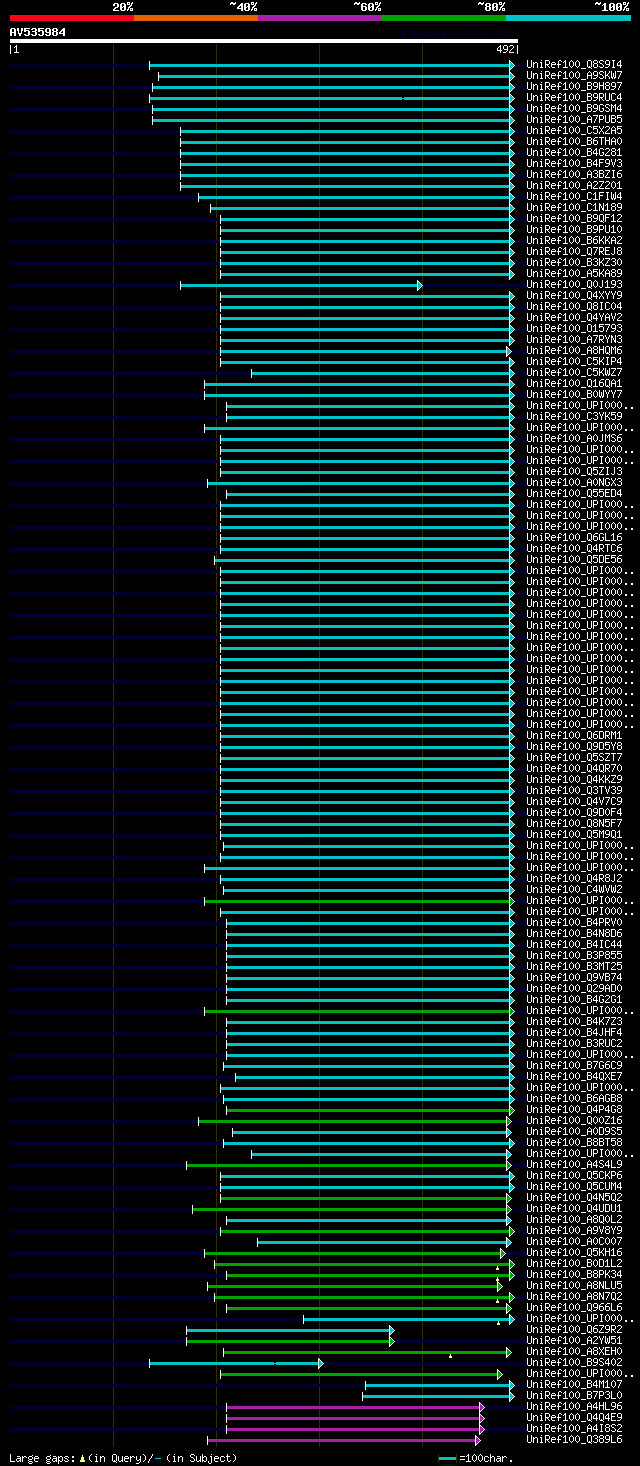The image size is (640, 1466).
Task: Click the green ~80% legend color bar
Action: [444, 18]
